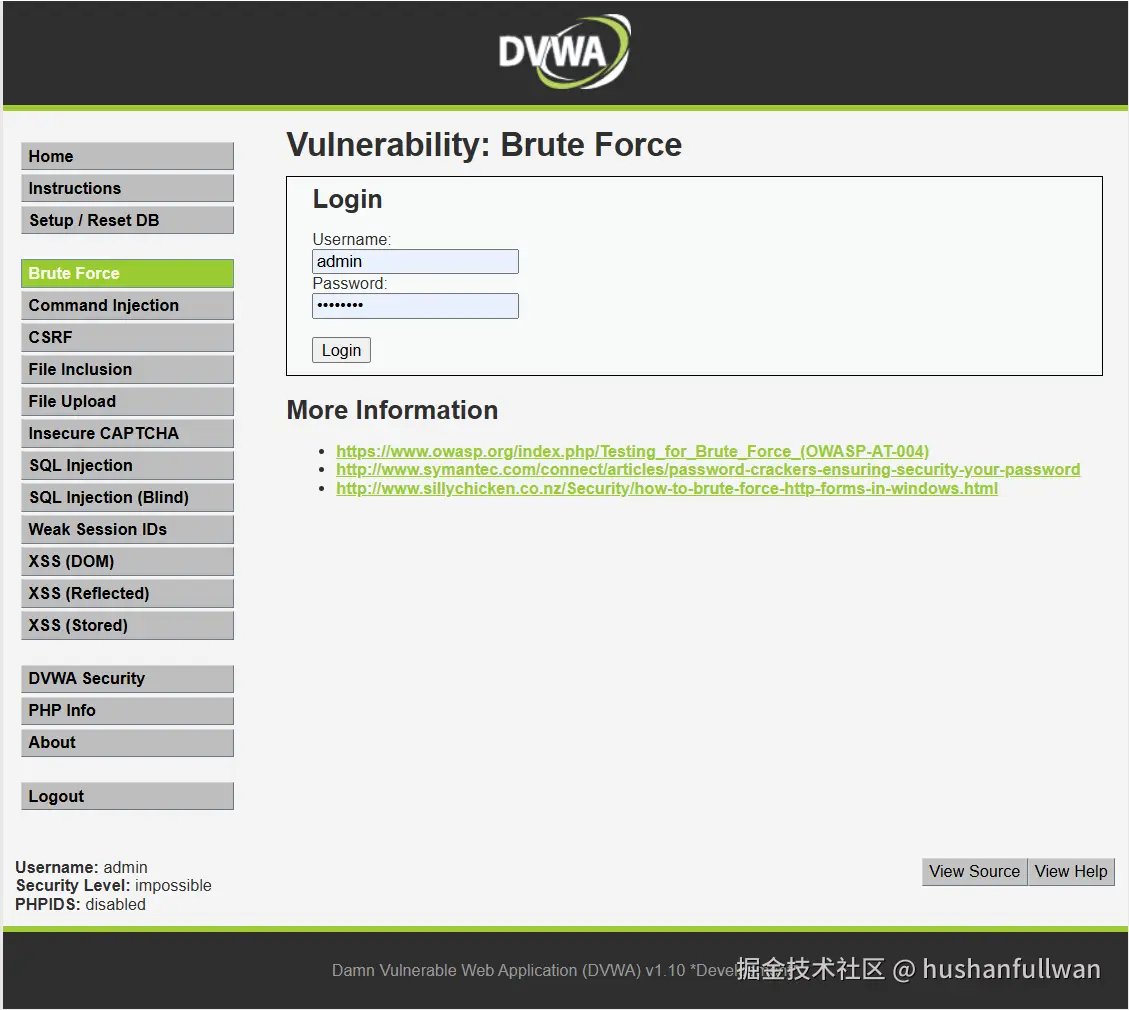Open the XSS (DOM) page

[127, 562]
